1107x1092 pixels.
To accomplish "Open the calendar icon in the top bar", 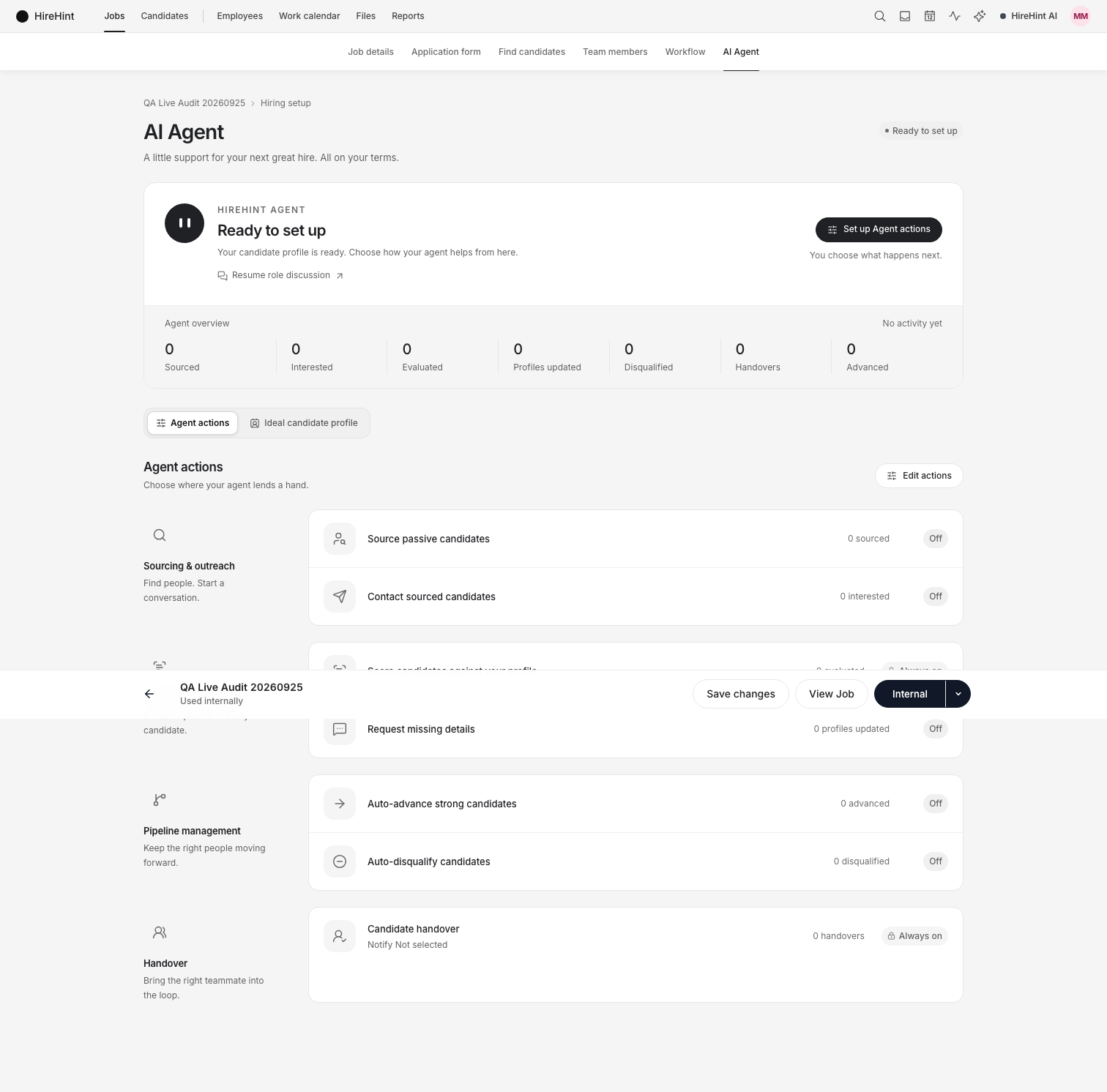I will click(930, 16).
